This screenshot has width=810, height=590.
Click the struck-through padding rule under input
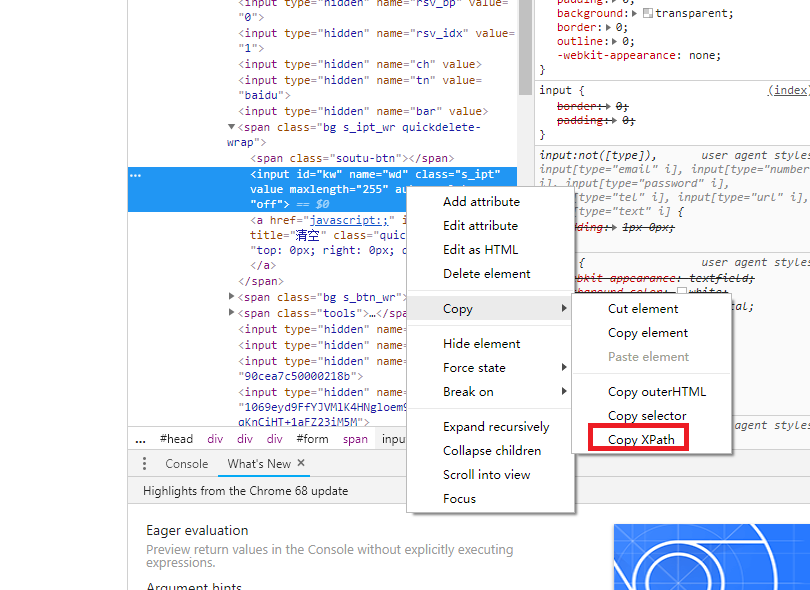click(596, 120)
